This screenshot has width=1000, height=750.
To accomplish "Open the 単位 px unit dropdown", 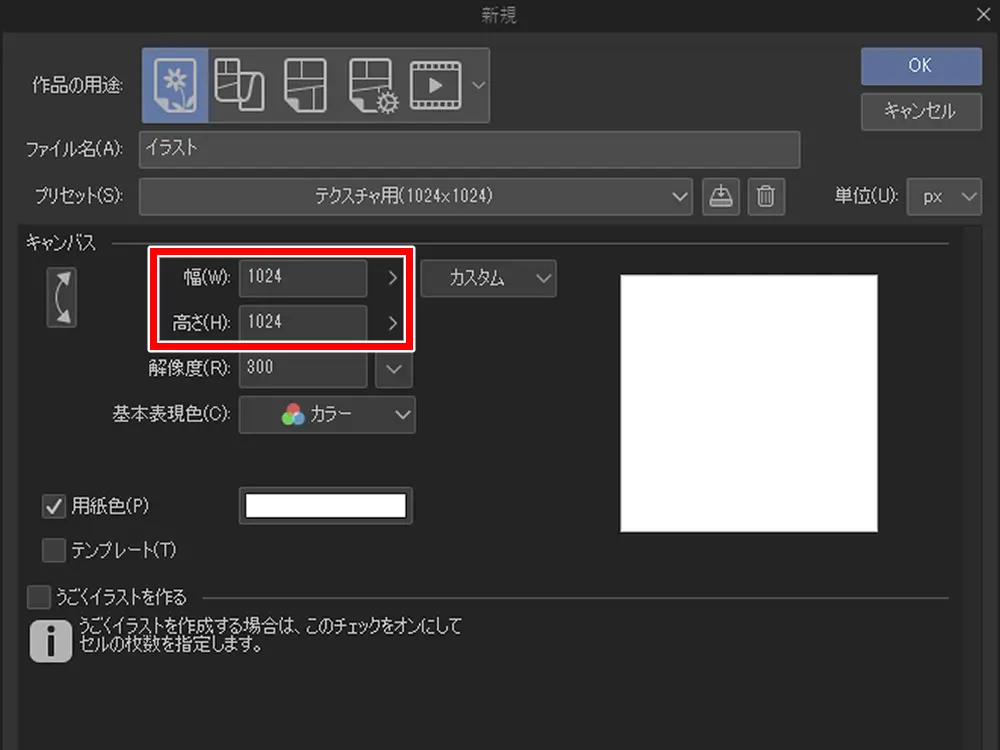I will point(944,197).
